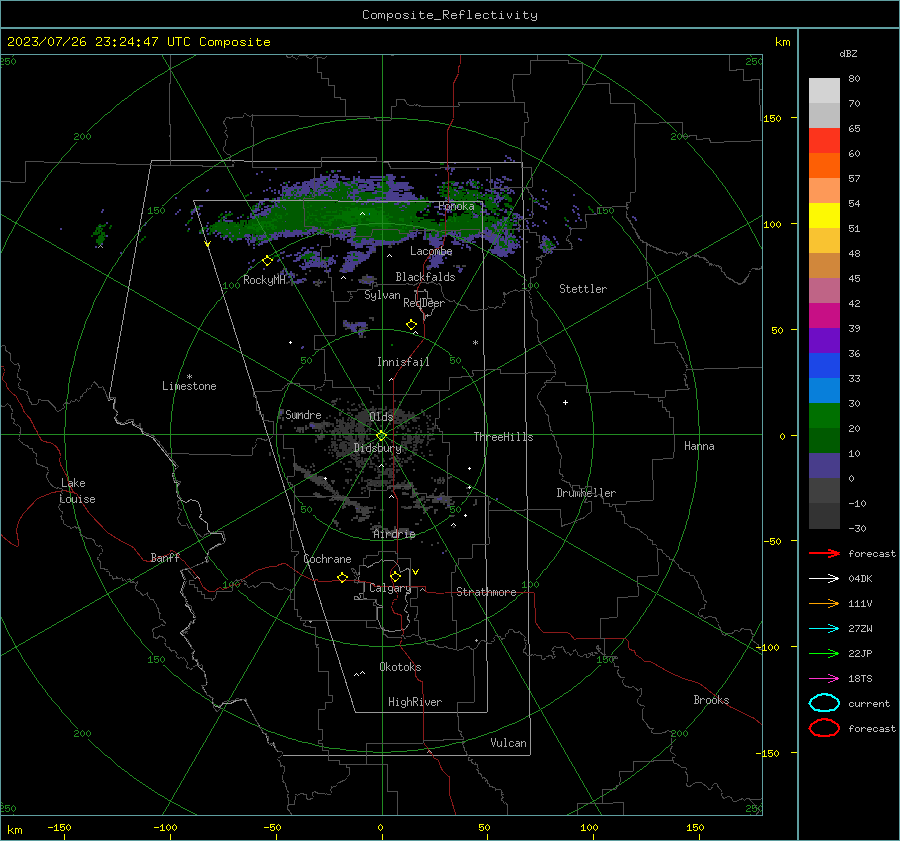Click the HighRiver label

415,702
